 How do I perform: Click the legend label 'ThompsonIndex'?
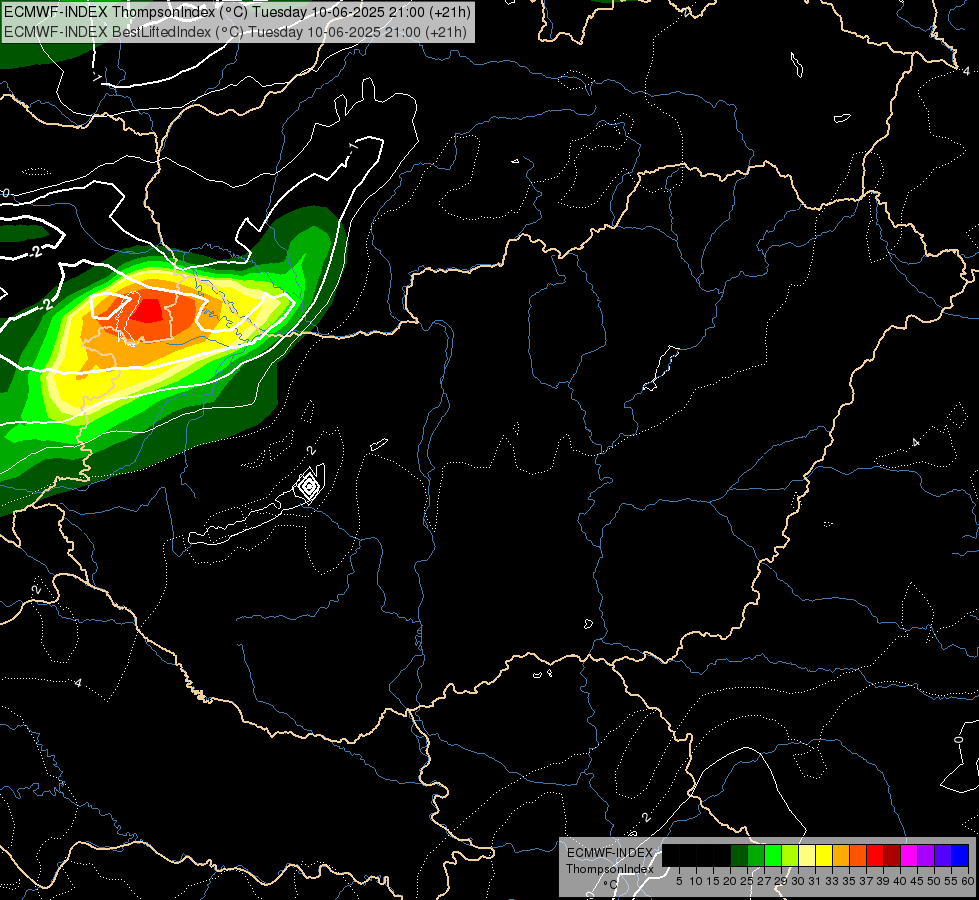pos(610,869)
